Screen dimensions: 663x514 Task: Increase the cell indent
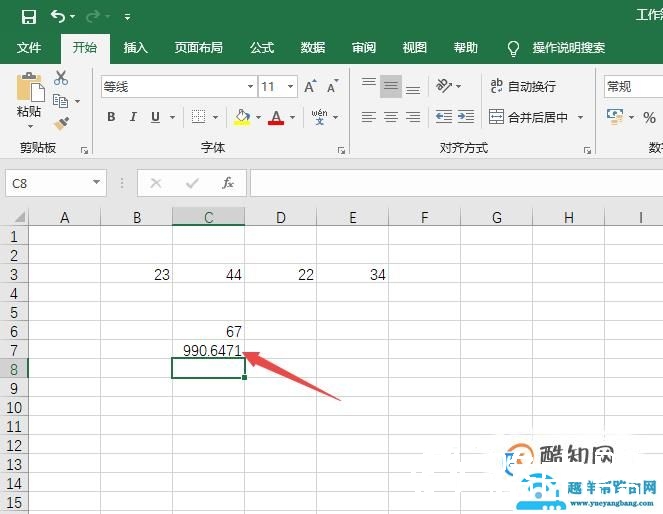tap(466, 116)
